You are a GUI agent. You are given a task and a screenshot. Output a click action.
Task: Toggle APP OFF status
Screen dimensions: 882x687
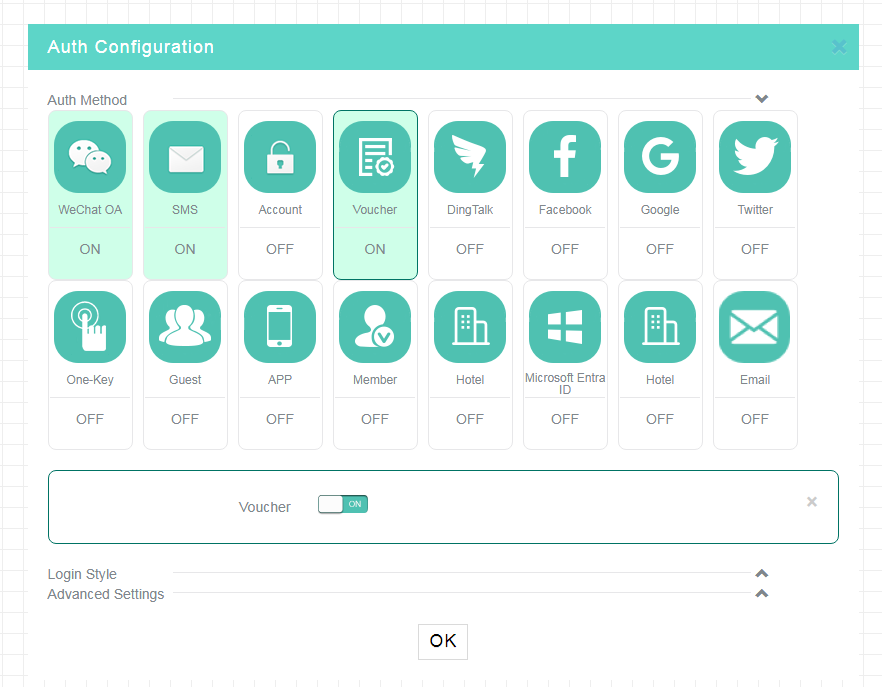pos(280,419)
